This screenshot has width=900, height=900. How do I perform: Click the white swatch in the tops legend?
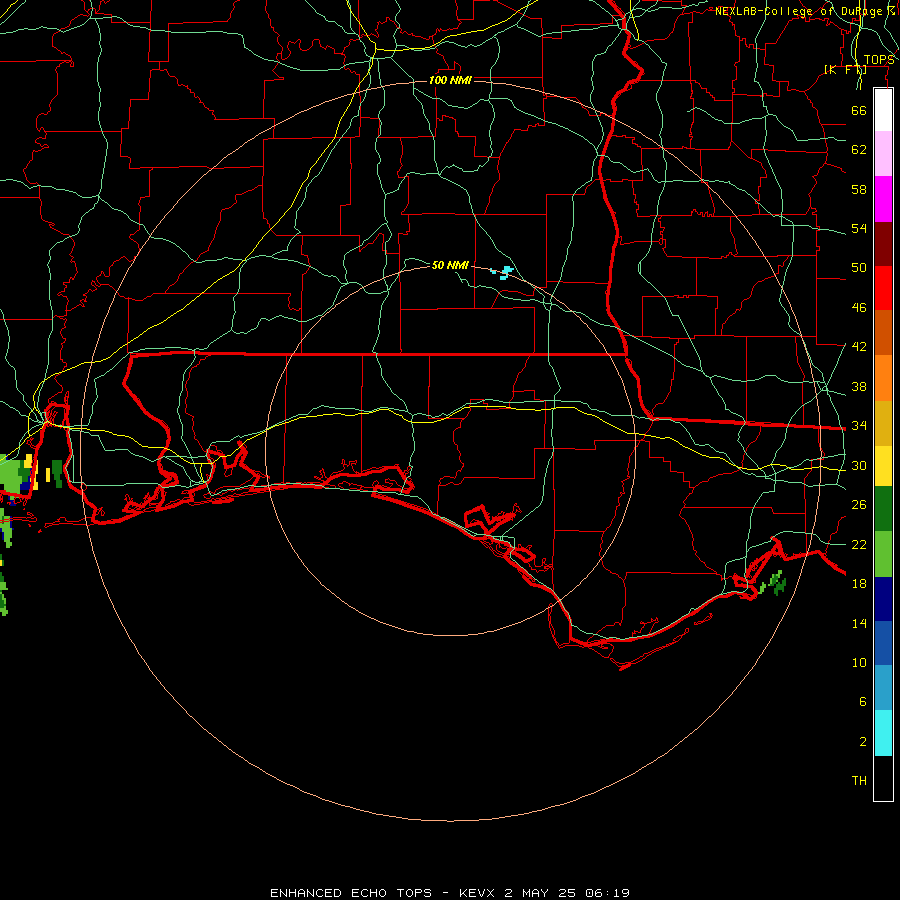tap(883, 110)
